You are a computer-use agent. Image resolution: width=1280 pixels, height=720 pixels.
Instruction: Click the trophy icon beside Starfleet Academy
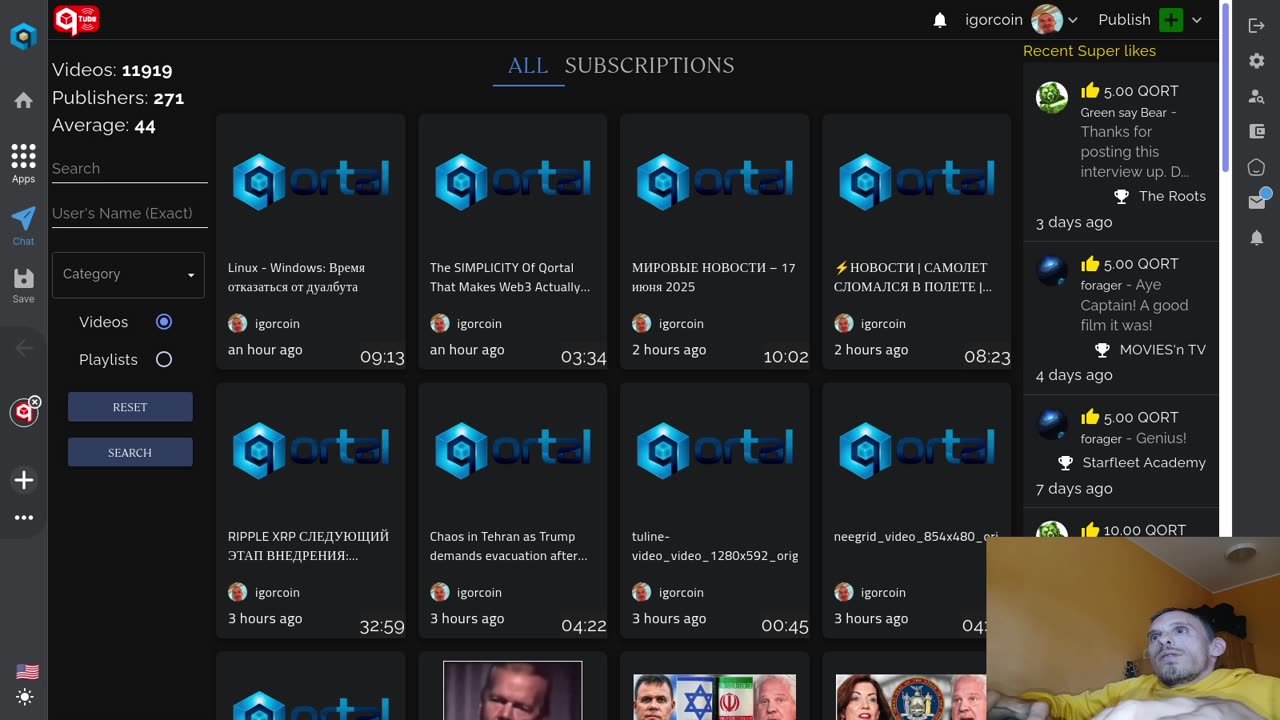[x=1065, y=463]
